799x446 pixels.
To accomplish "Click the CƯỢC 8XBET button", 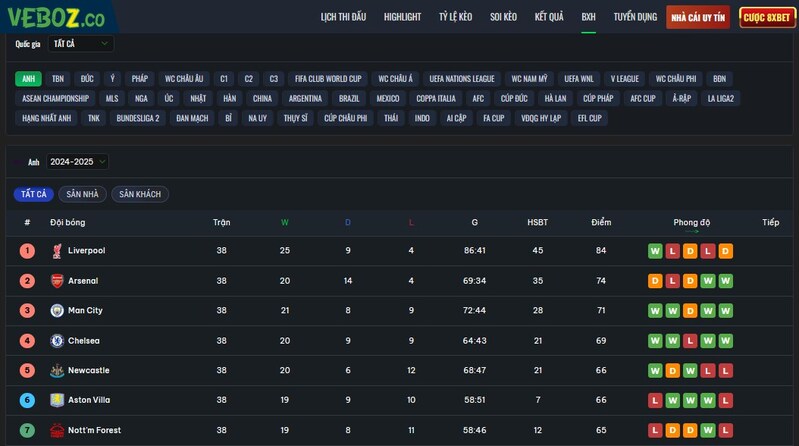I will pos(767,17).
